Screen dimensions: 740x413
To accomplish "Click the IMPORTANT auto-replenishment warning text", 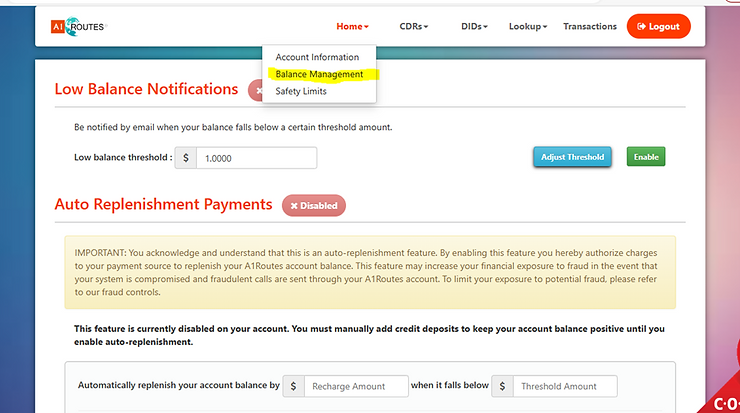I will click(x=366, y=272).
